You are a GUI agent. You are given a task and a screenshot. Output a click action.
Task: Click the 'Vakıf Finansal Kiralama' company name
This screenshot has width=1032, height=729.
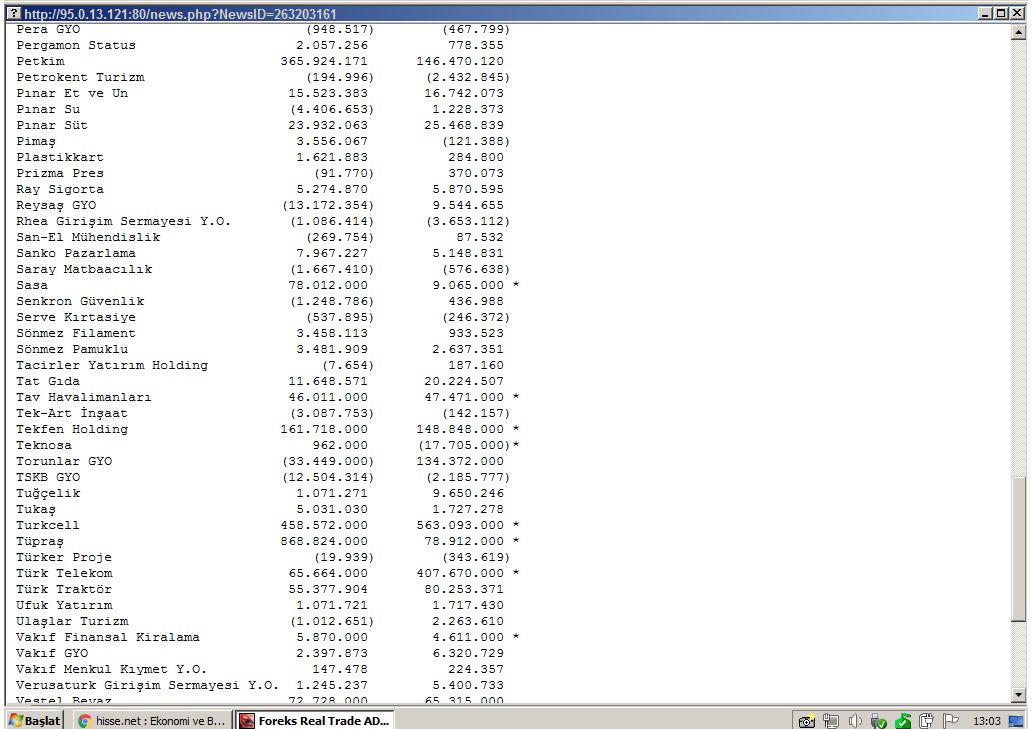tap(108, 638)
